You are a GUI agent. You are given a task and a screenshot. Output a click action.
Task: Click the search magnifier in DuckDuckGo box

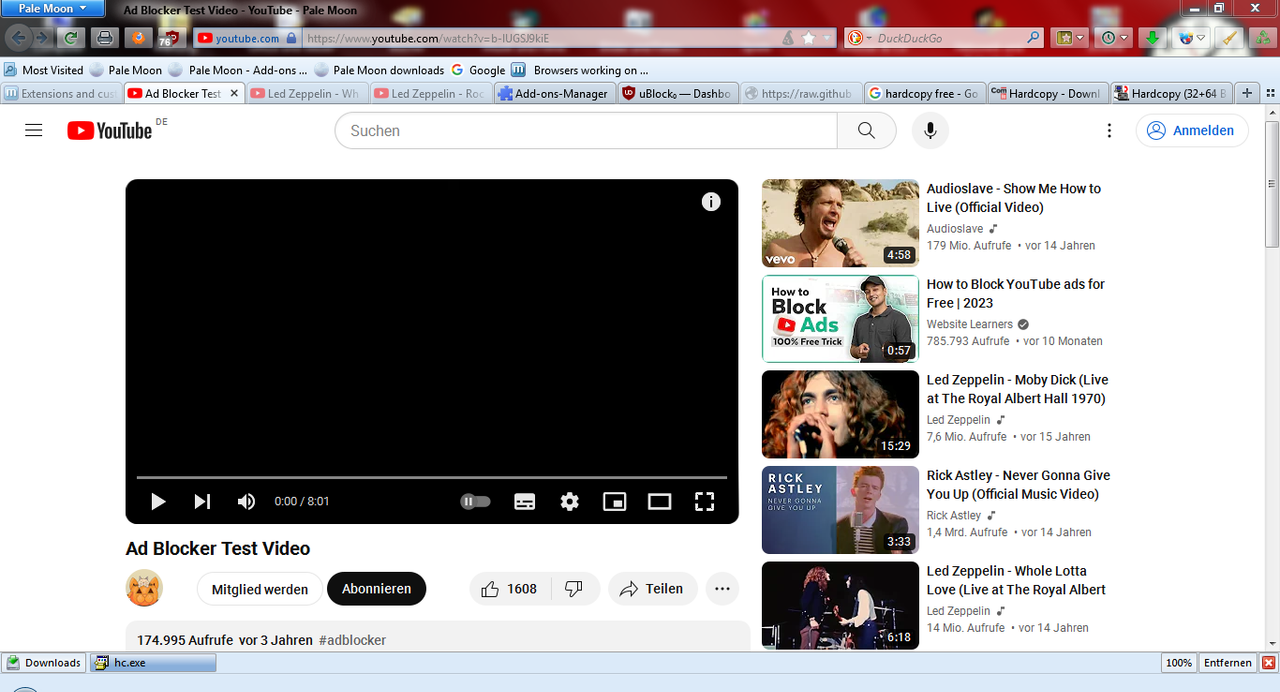(x=1033, y=38)
